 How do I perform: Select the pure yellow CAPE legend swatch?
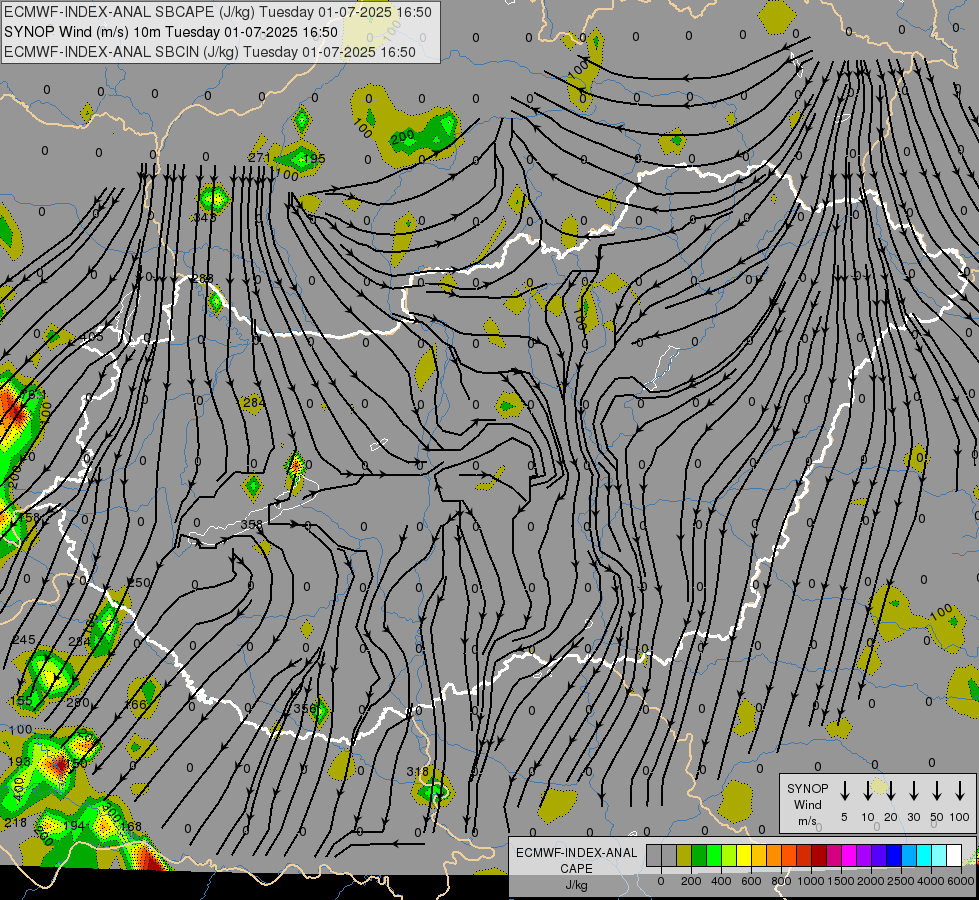pos(744,855)
